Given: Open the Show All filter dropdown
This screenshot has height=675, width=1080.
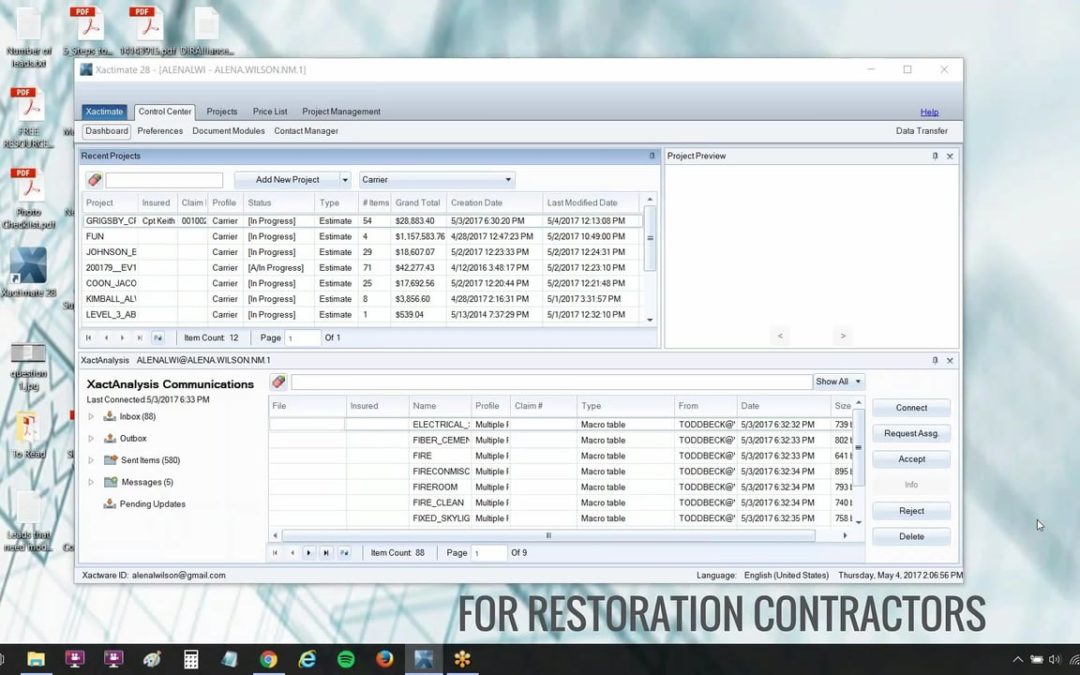Looking at the screenshot, I should point(838,382).
